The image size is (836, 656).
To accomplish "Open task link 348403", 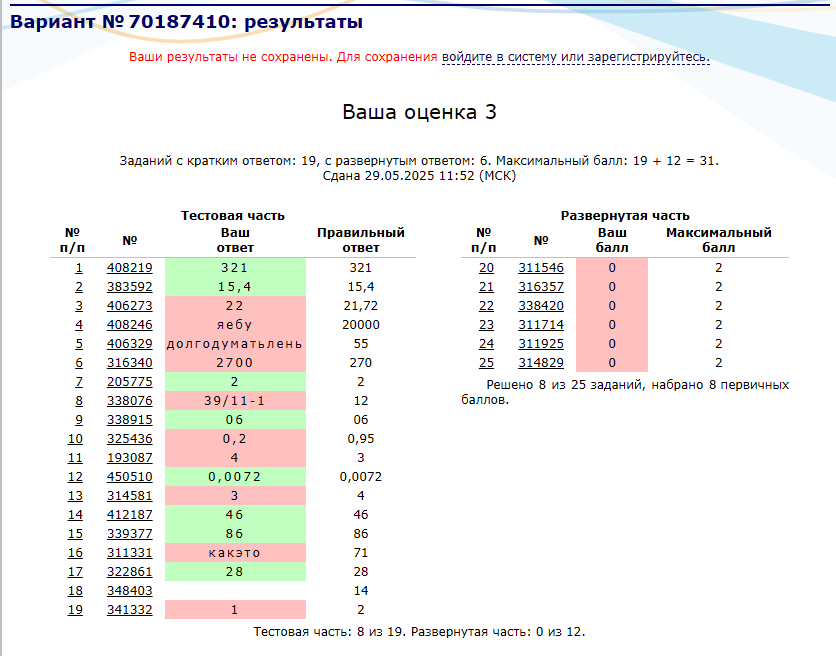I will 130,590.
